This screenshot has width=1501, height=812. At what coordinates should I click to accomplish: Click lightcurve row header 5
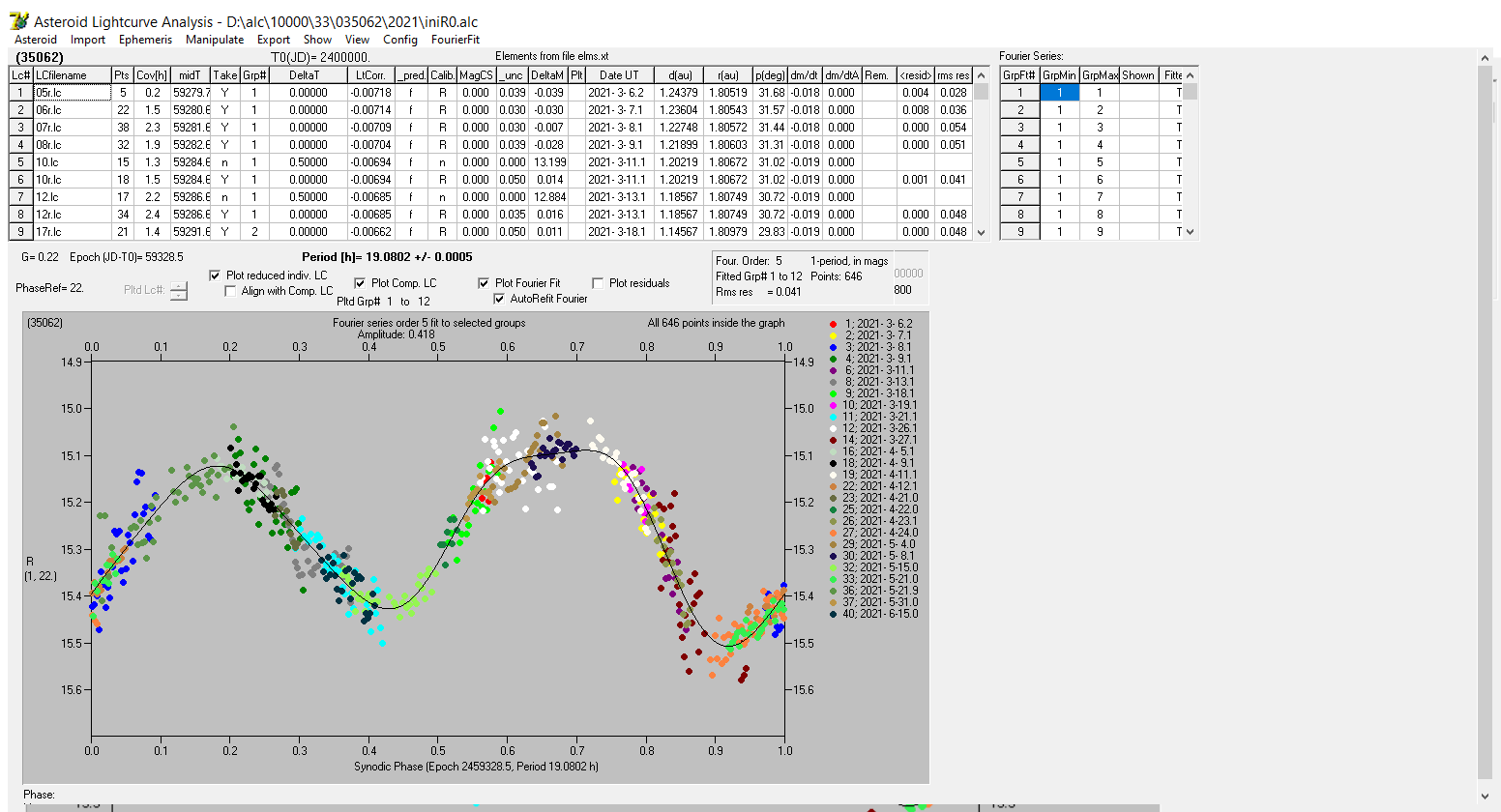point(21,162)
